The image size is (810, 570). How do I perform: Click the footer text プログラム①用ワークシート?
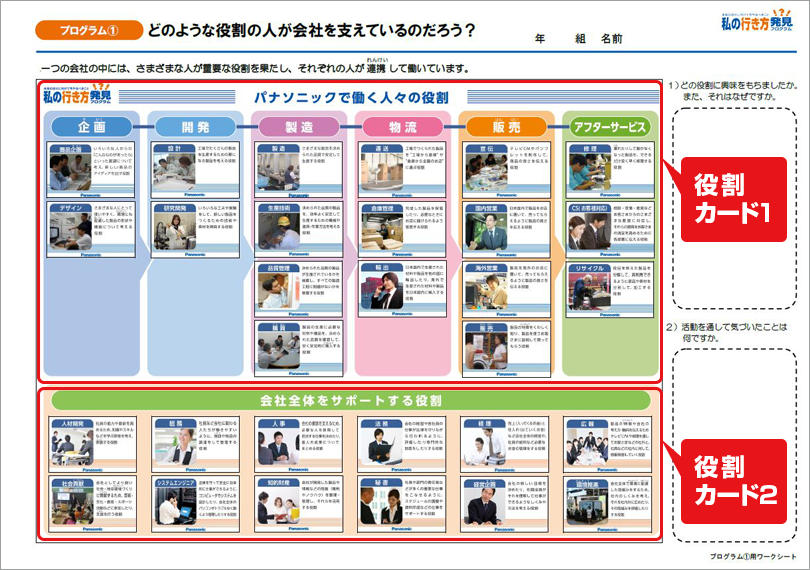pyautogui.click(x=753, y=556)
